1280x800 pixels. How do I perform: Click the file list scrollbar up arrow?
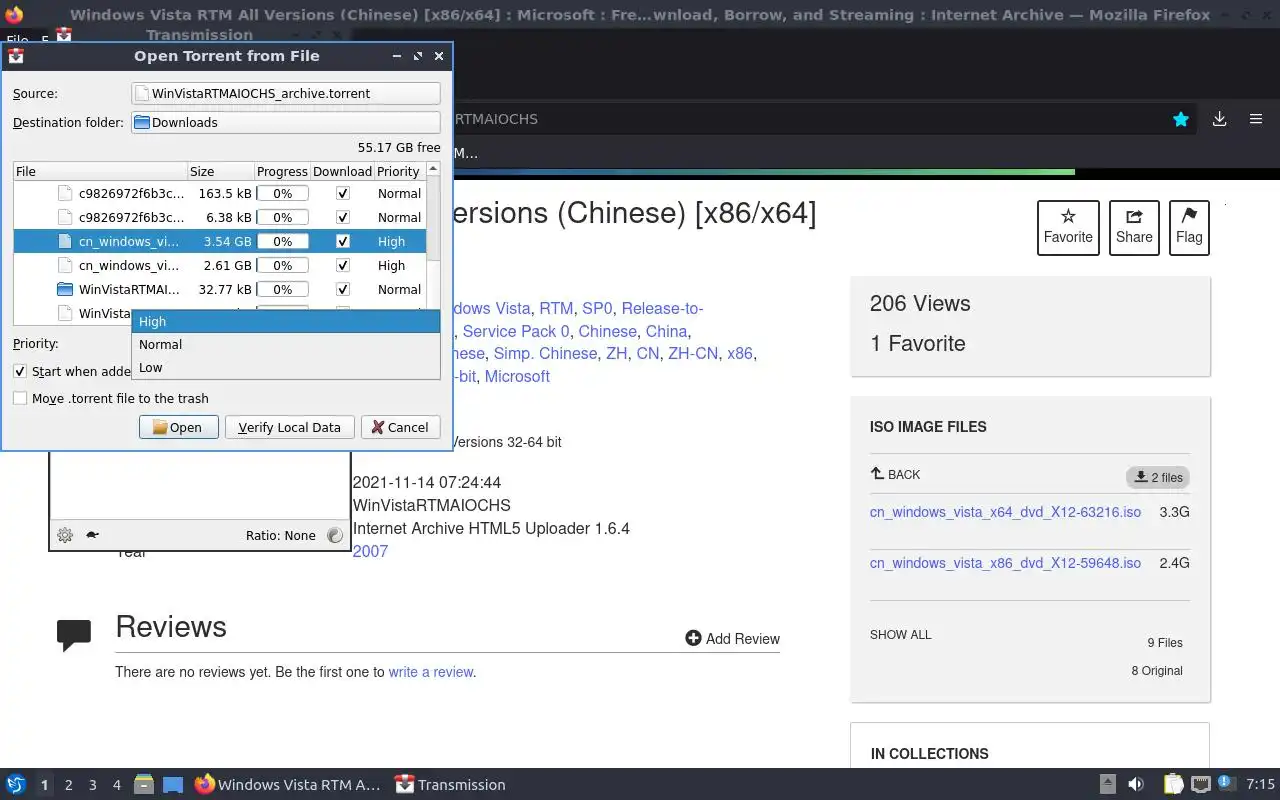(x=433, y=170)
